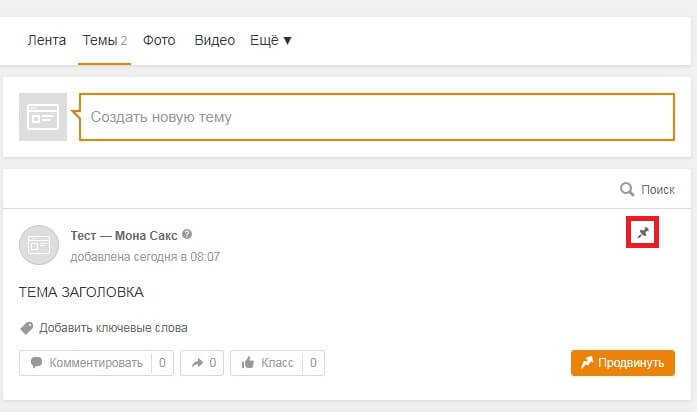Open the Темы tab
697x412 pixels.
click(x=103, y=41)
